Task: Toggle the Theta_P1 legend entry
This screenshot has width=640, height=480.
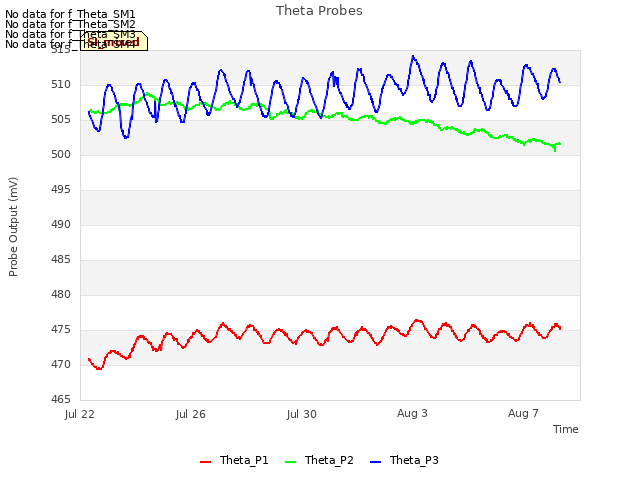Action: pyautogui.click(x=234, y=460)
